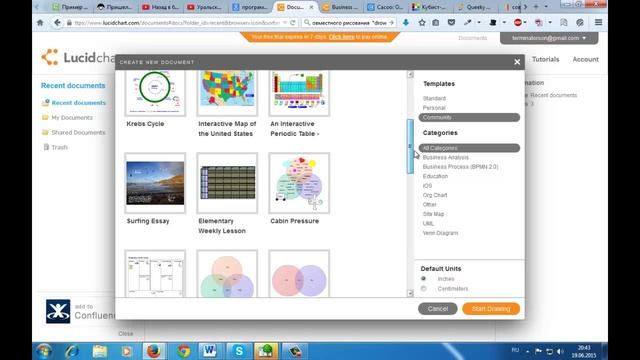This screenshot has height=360, width=640.
Task: Open the Cabin Pressure template thumbnail
Action: [299, 183]
